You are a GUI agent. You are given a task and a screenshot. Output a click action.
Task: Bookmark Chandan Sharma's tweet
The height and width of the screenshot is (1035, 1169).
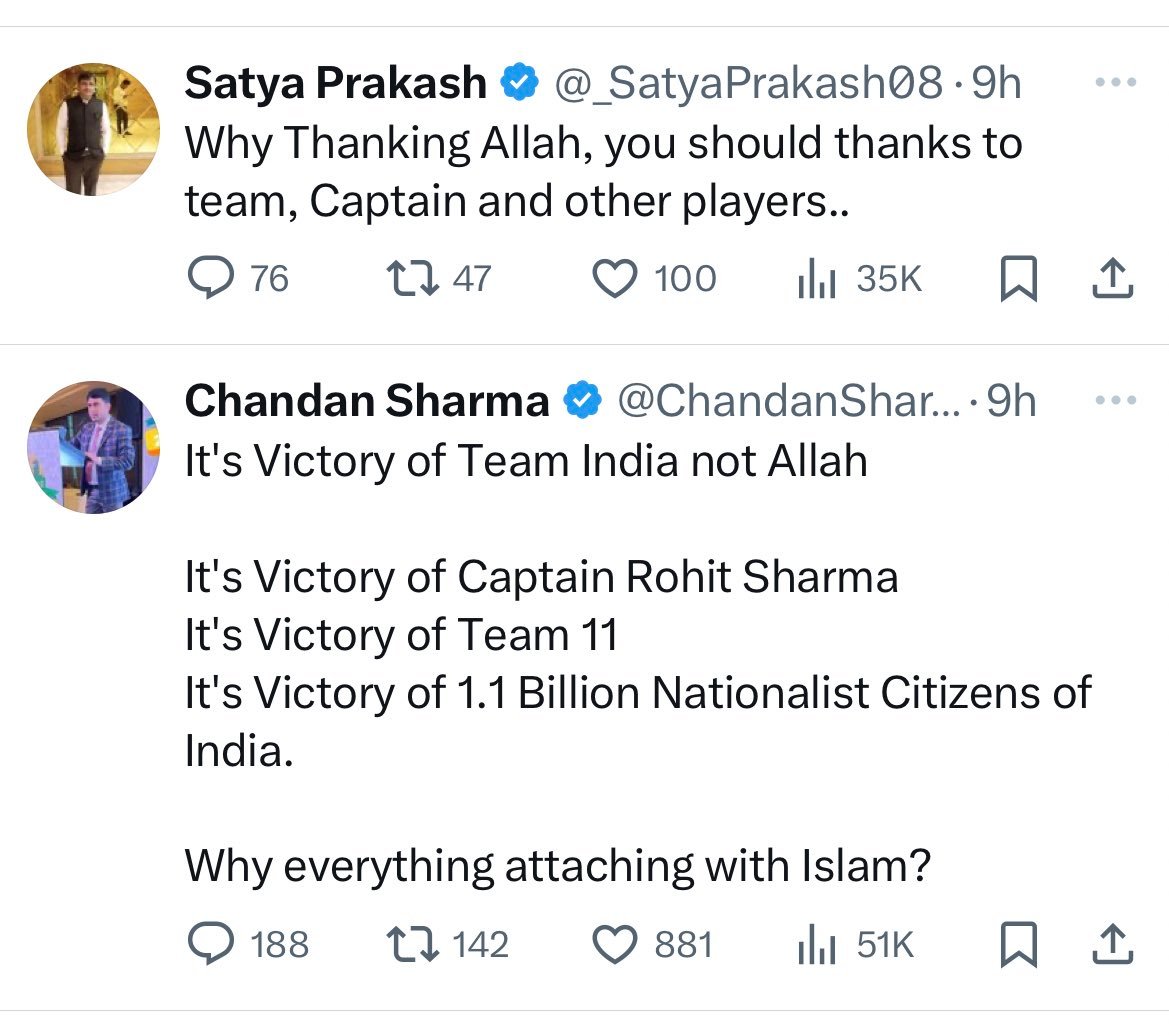pos(1019,945)
